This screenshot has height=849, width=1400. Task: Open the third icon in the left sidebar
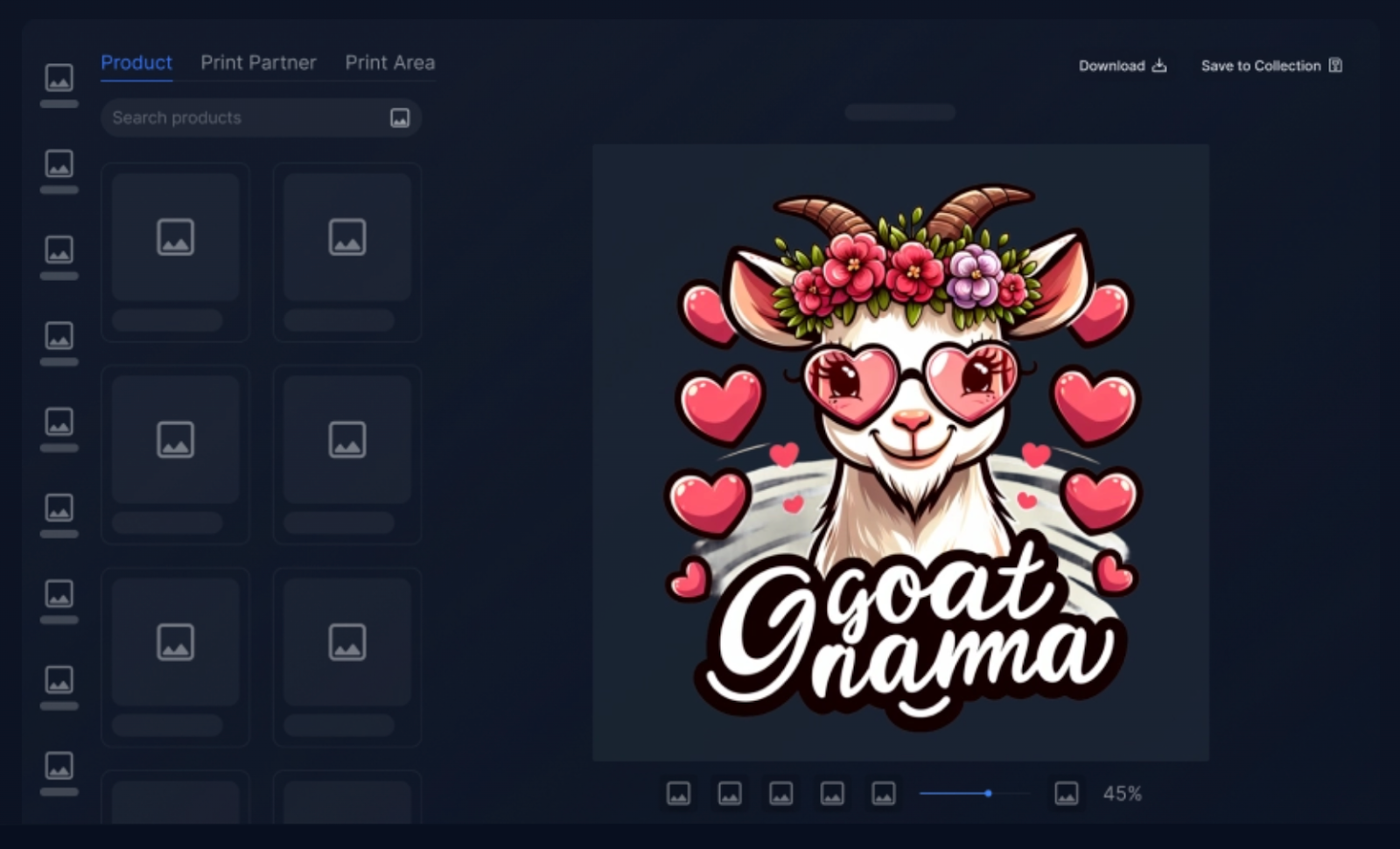click(59, 249)
